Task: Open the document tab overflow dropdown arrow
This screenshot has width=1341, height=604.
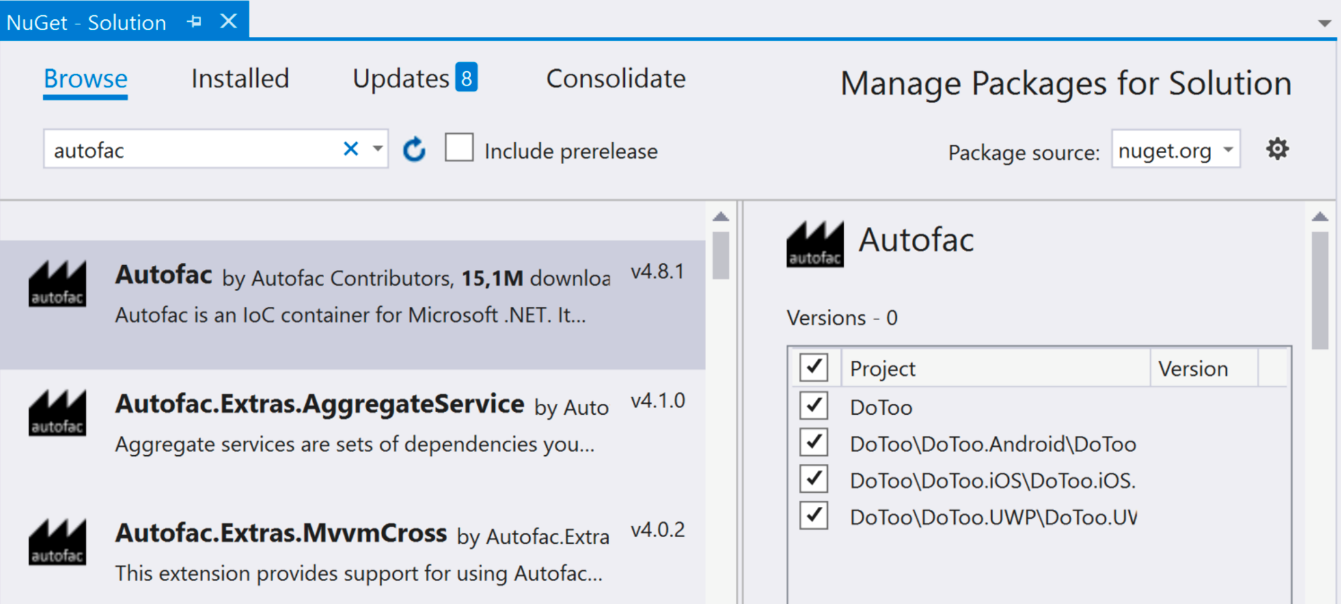Action: [x=1325, y=22]
